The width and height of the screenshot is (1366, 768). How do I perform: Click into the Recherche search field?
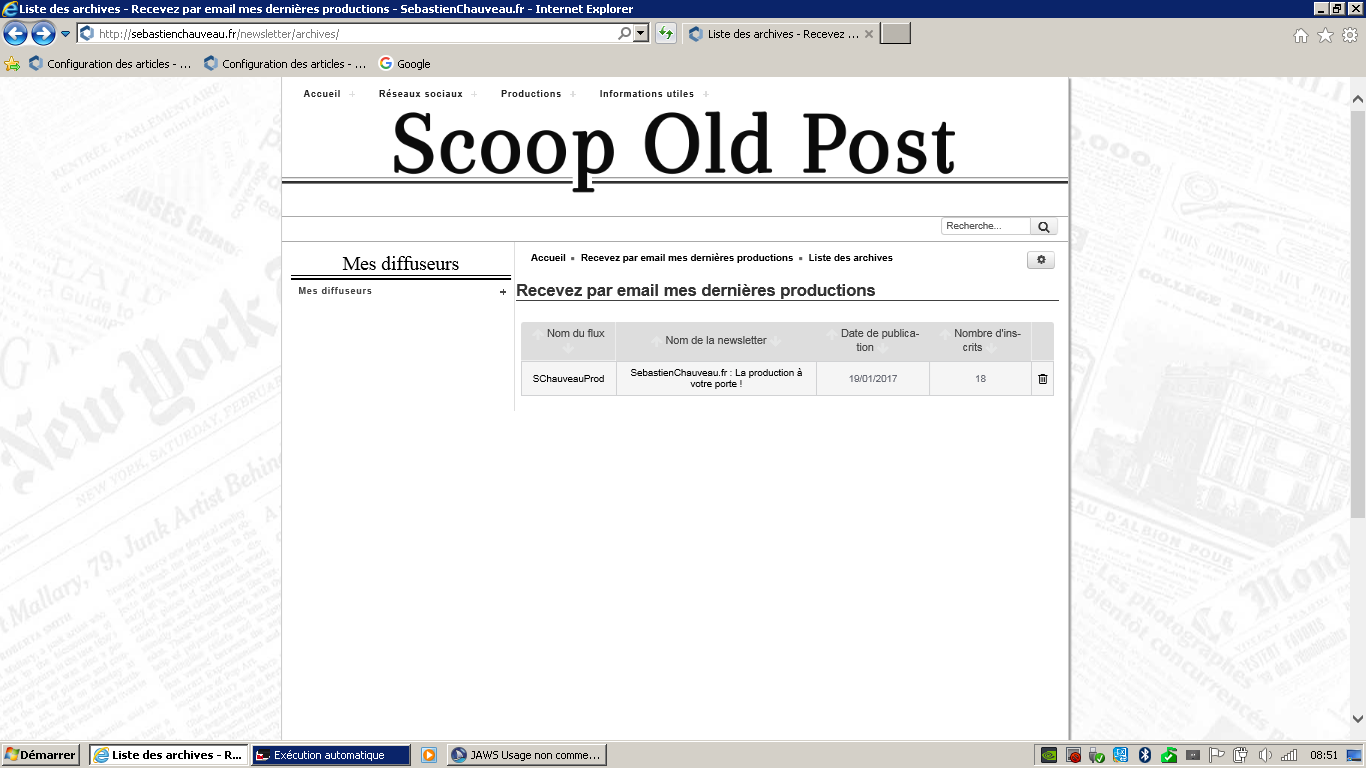tap(985, 226)
